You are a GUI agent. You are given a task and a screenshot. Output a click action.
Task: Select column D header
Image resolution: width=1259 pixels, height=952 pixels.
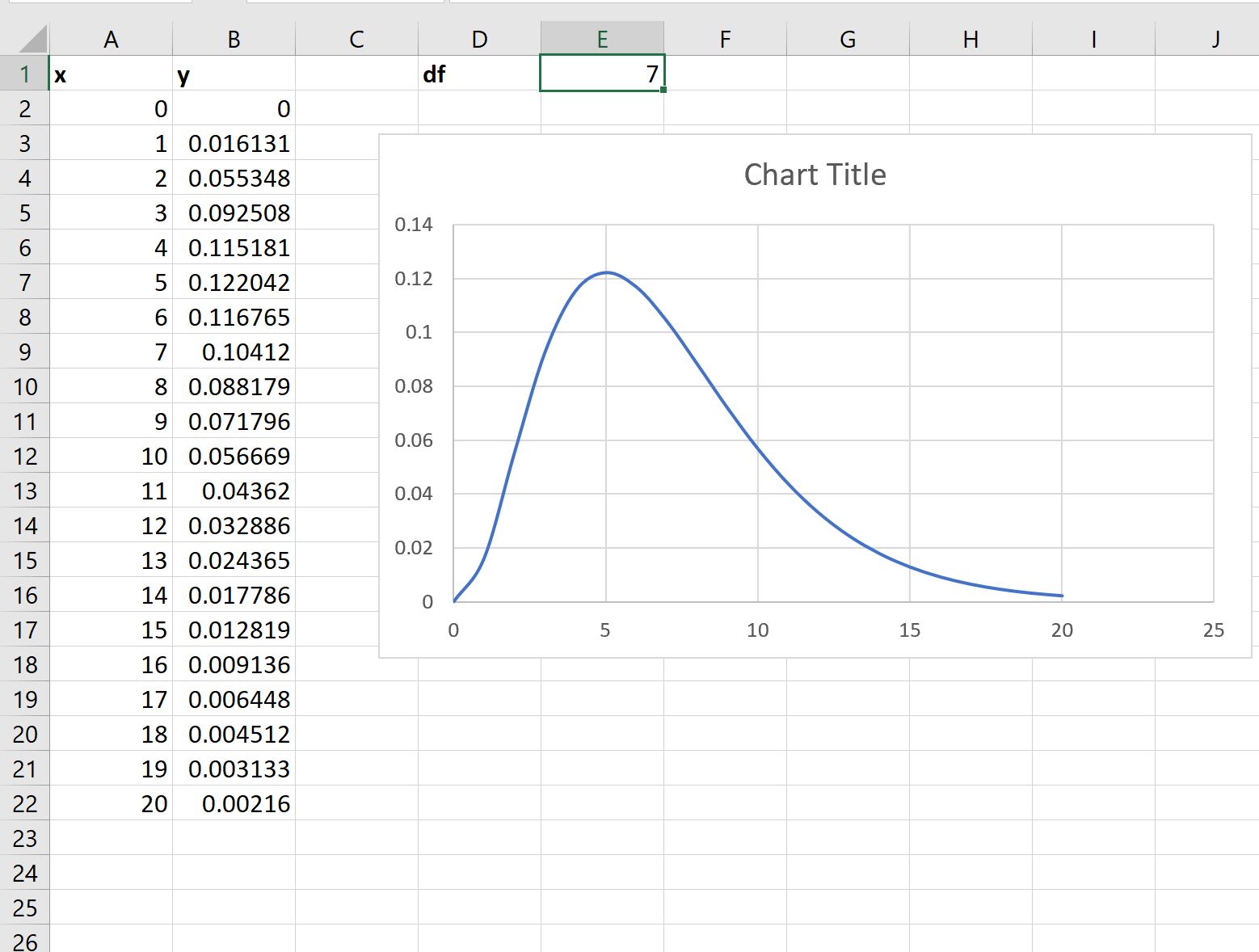480,39
